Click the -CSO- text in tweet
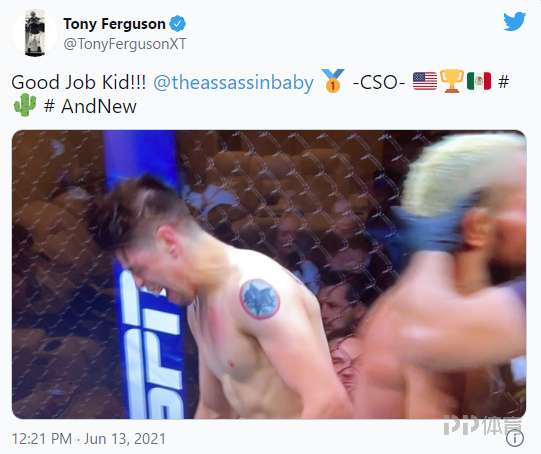Viewport: 541px width, 454px height. click(379, 83)
